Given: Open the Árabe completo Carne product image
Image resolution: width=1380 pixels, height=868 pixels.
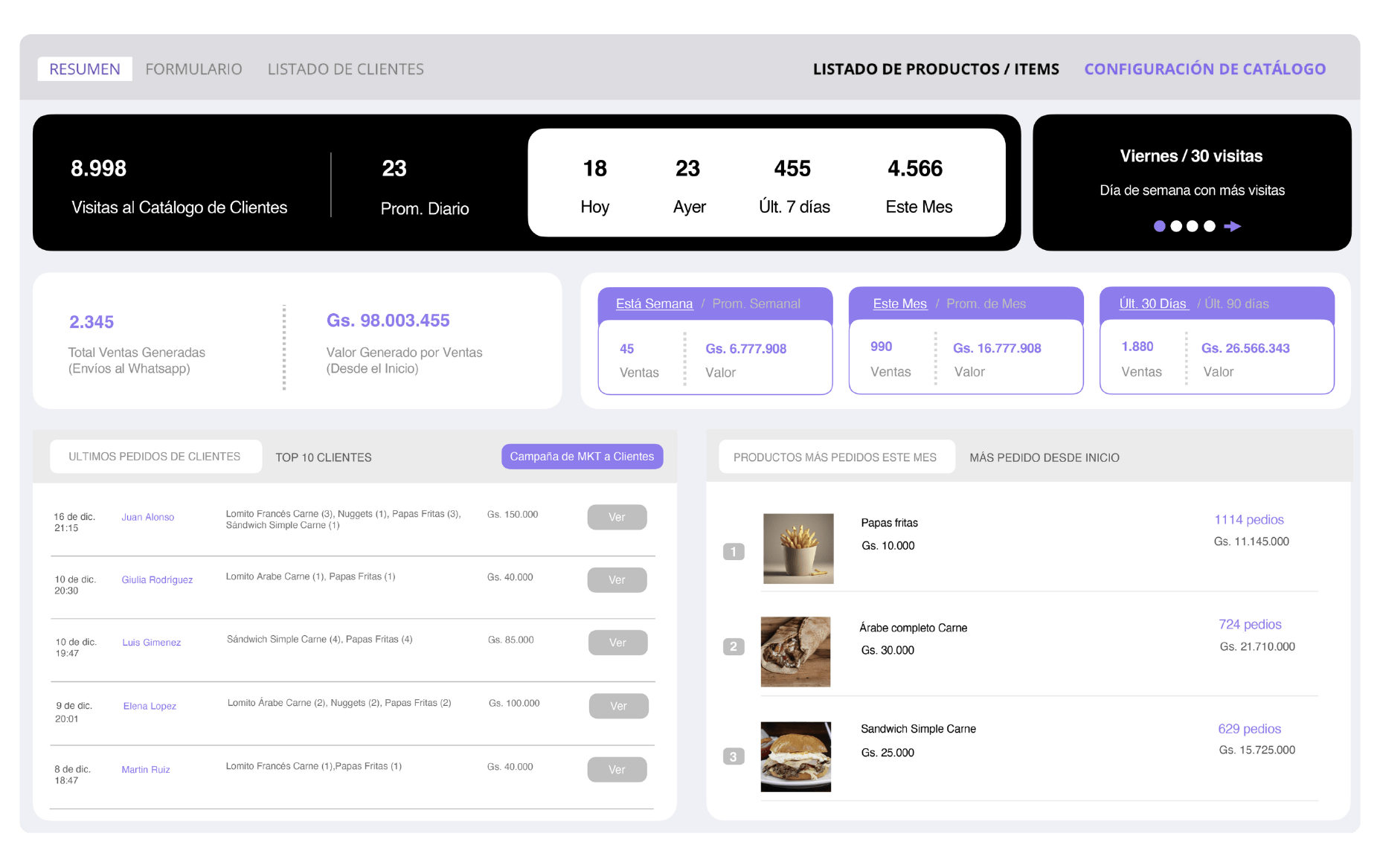Looking at the screenshot, I should coord(795,652).
